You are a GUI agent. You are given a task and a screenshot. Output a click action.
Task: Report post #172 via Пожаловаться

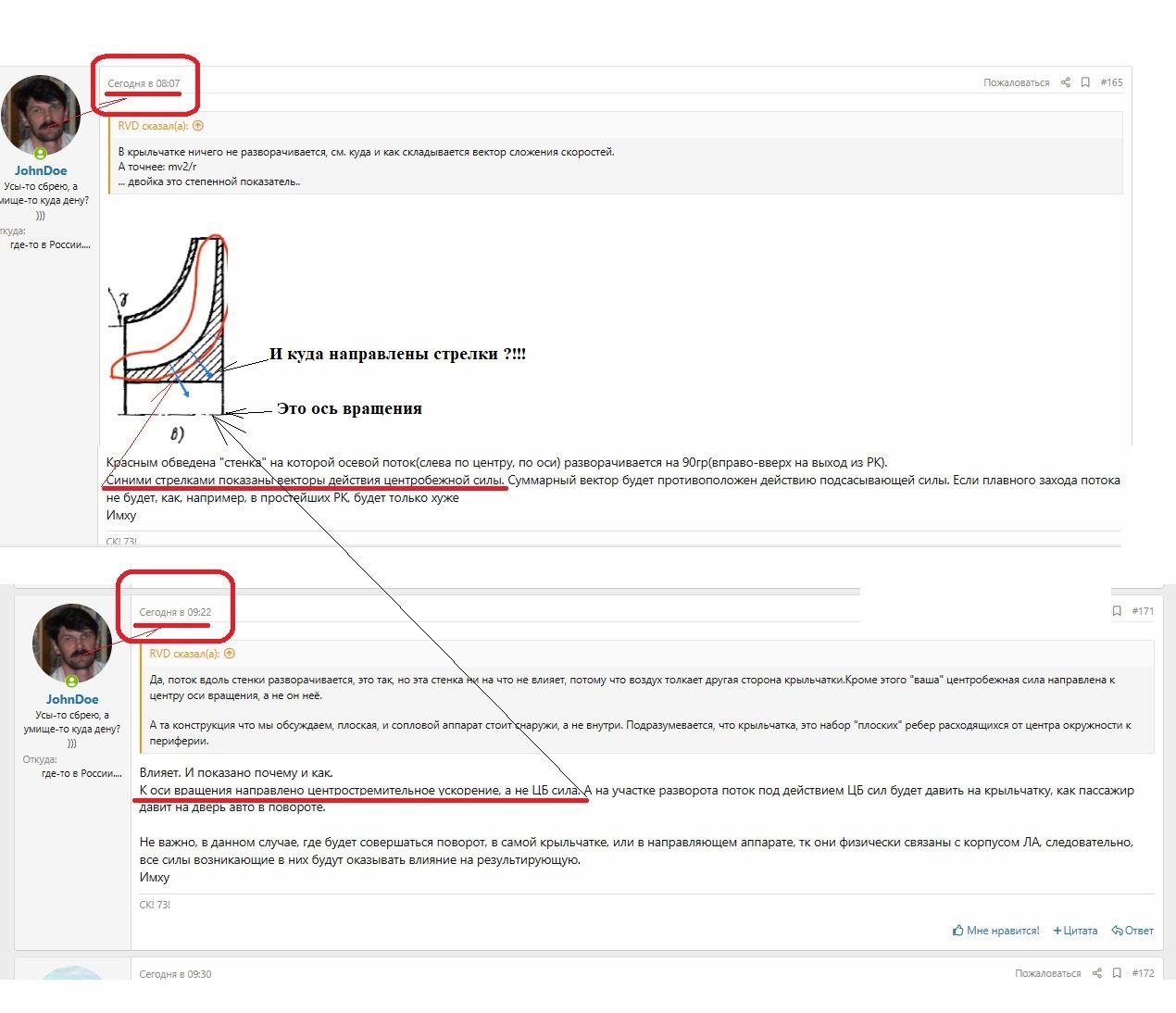[x=1047, y=973]
